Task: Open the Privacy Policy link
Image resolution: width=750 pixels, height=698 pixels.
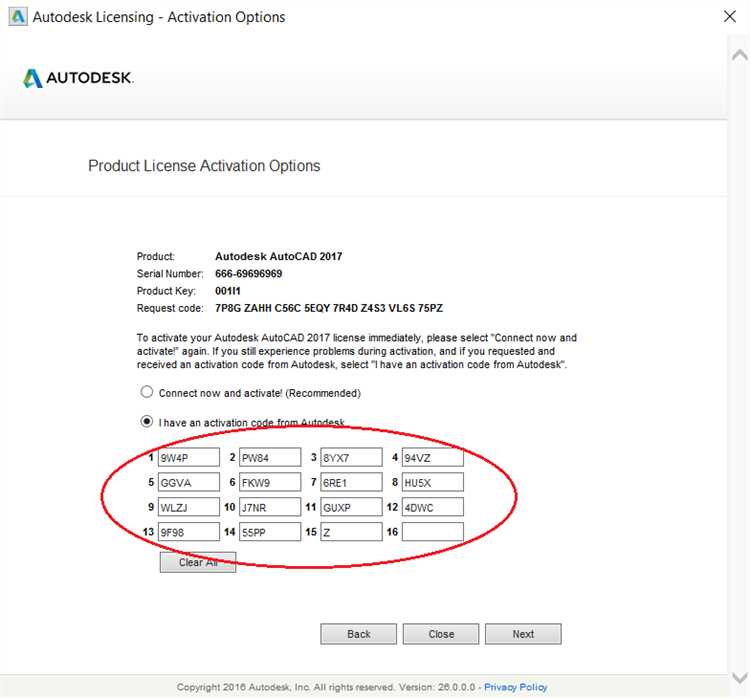Action: (516, 687)
